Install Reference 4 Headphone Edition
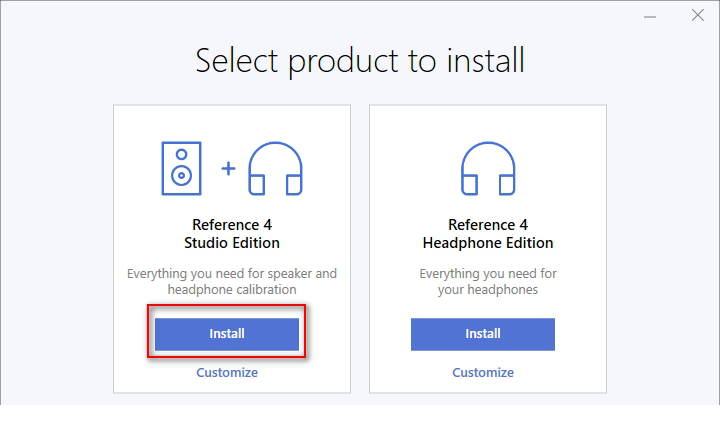 (483, 334)
